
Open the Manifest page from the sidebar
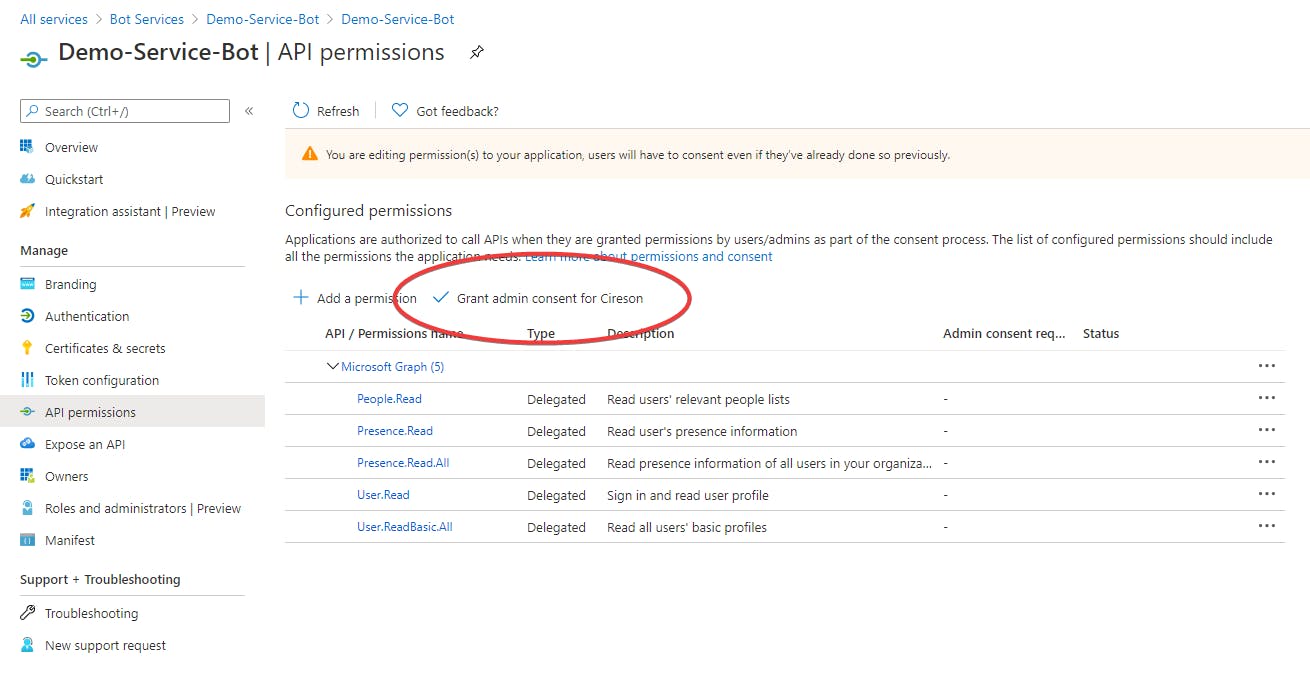coord(70,540)
